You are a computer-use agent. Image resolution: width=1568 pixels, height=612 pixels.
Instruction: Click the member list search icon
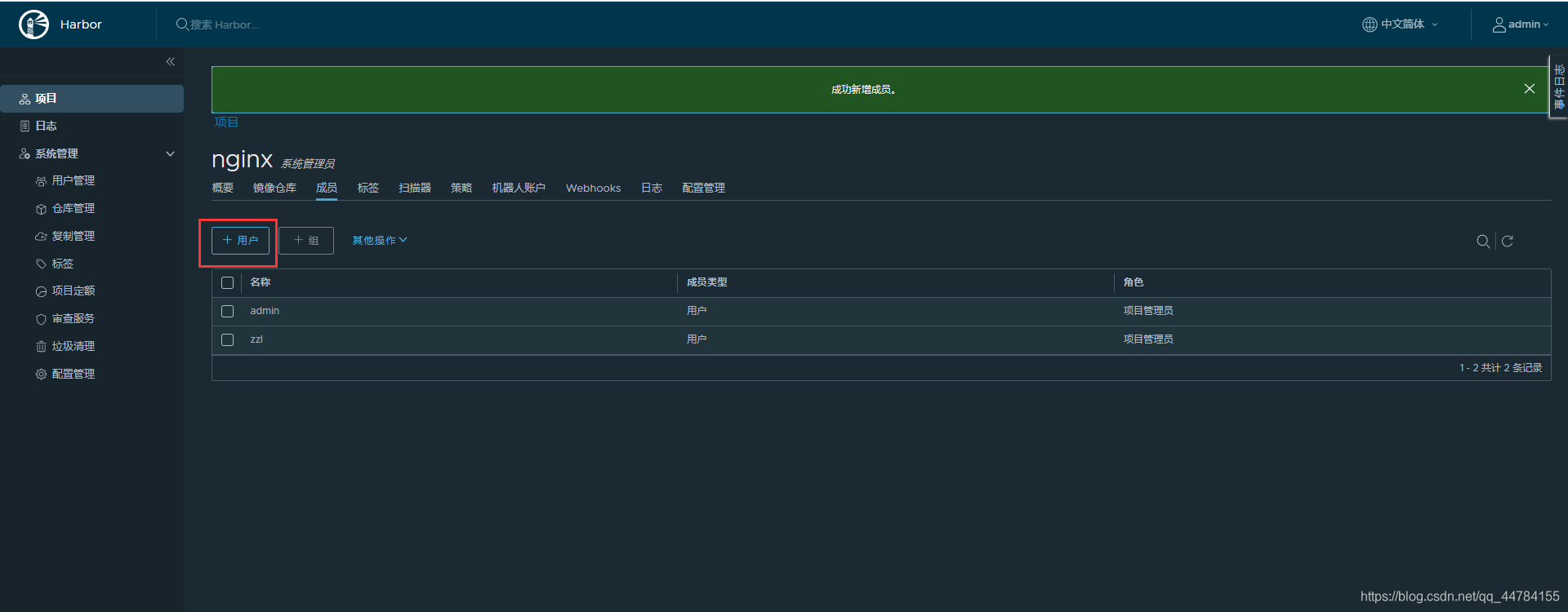(1483, 242)
